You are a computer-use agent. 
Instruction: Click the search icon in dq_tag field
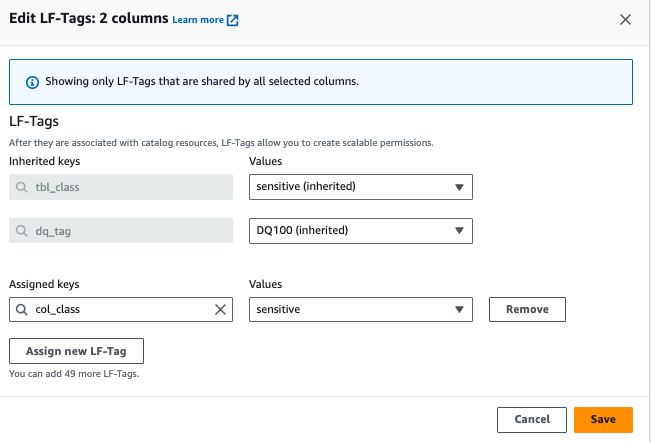point(22,231)
